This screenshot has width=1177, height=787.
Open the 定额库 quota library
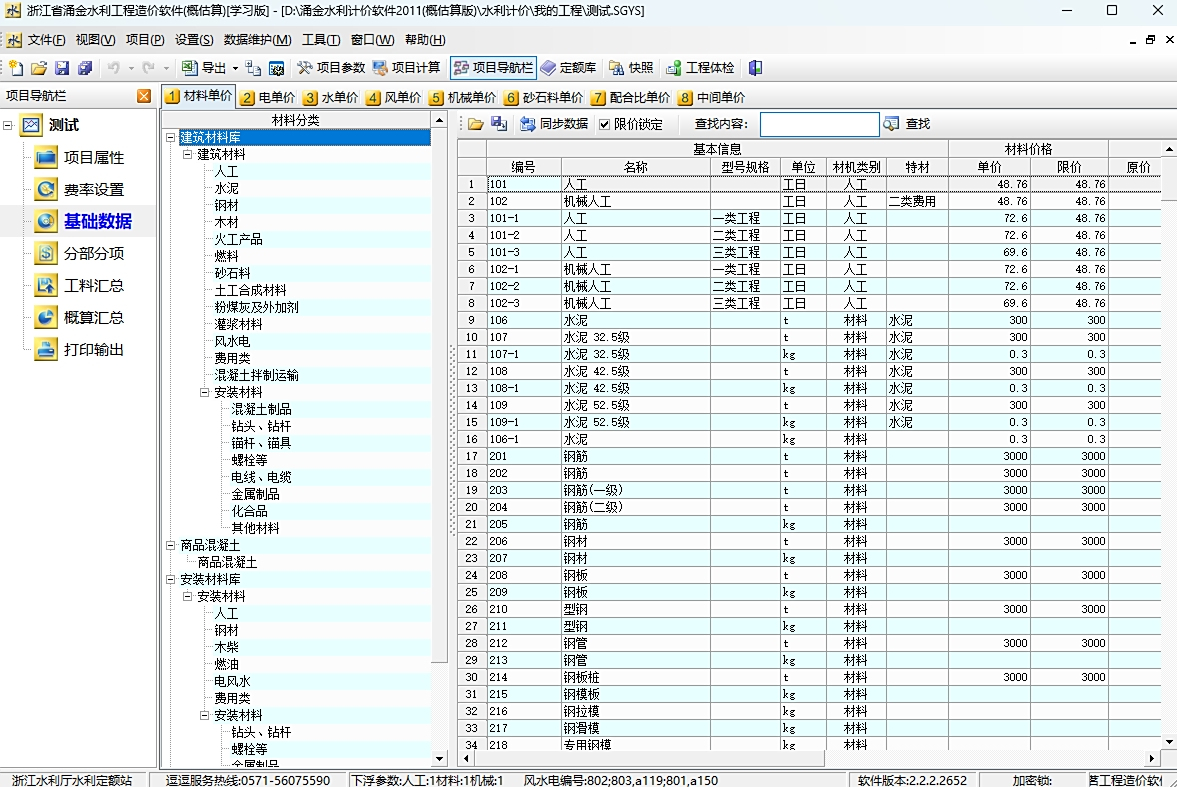(x=568, y=68)
